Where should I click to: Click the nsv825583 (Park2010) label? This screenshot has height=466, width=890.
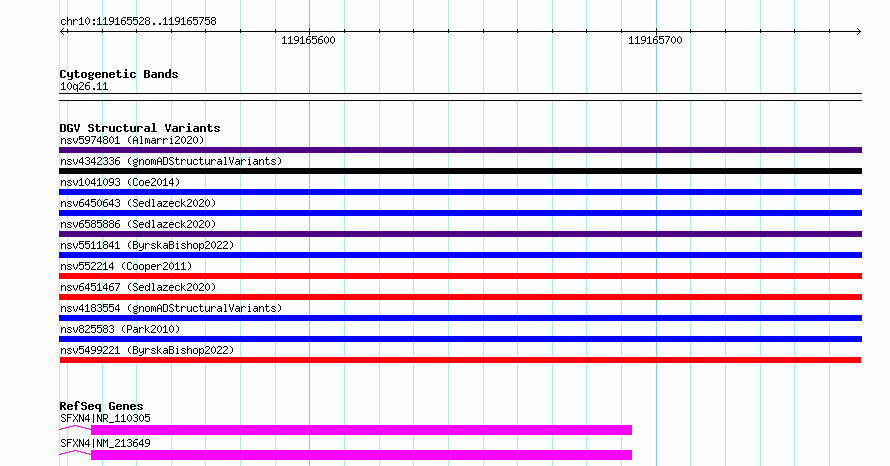pyautogui.click(x=120, y=329)
